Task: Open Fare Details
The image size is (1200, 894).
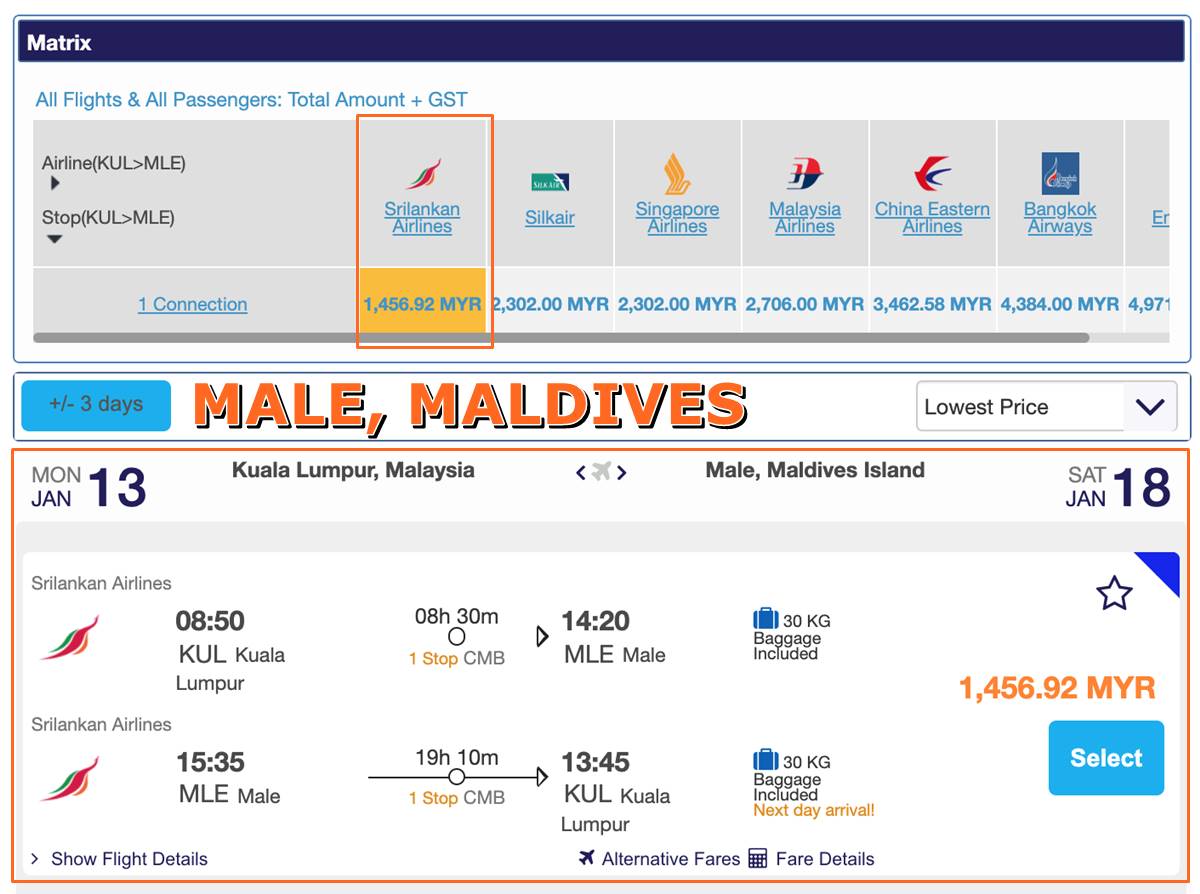Action: click(811, 859)
